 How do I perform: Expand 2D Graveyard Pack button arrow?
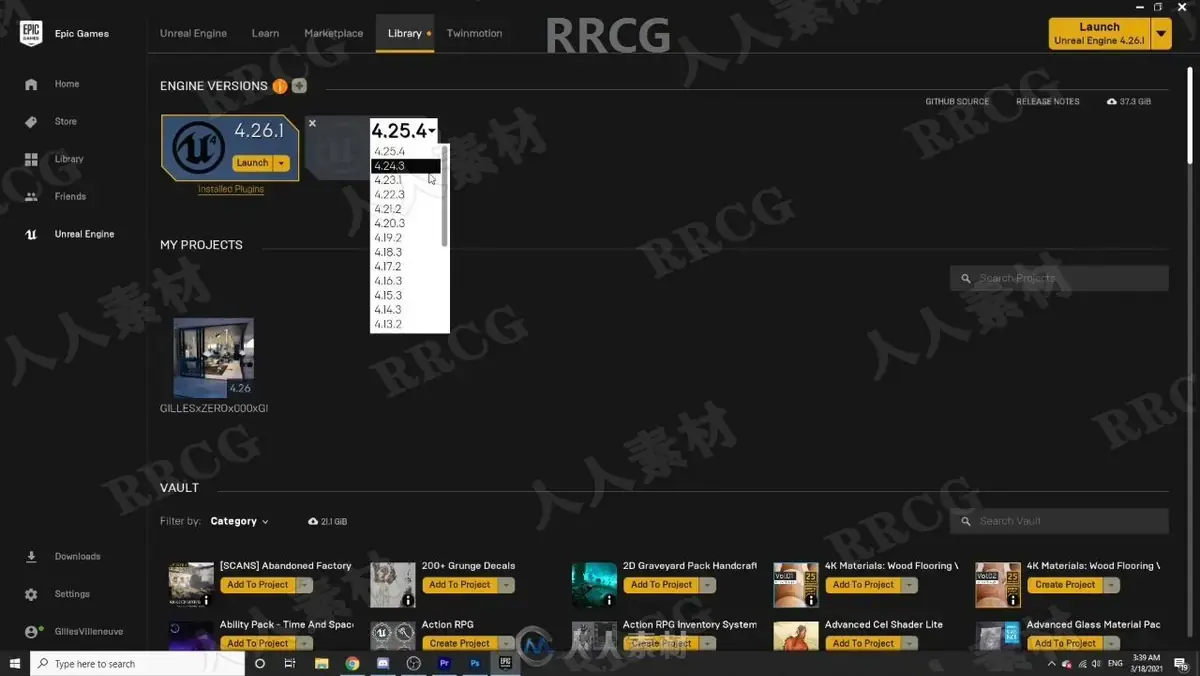pyautogui.click(x=708, y=585)
